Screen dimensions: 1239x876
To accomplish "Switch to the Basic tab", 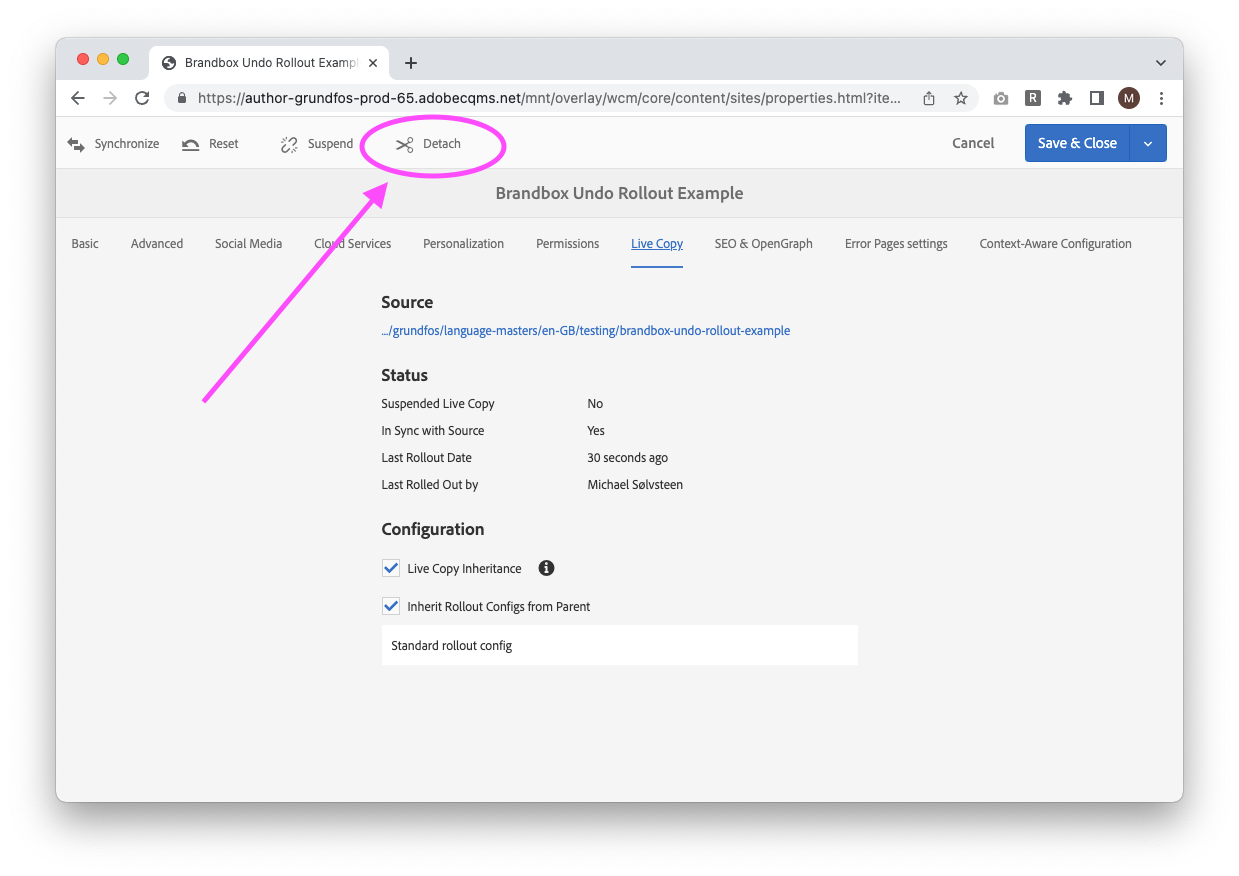I will click(x=85, y=243).
